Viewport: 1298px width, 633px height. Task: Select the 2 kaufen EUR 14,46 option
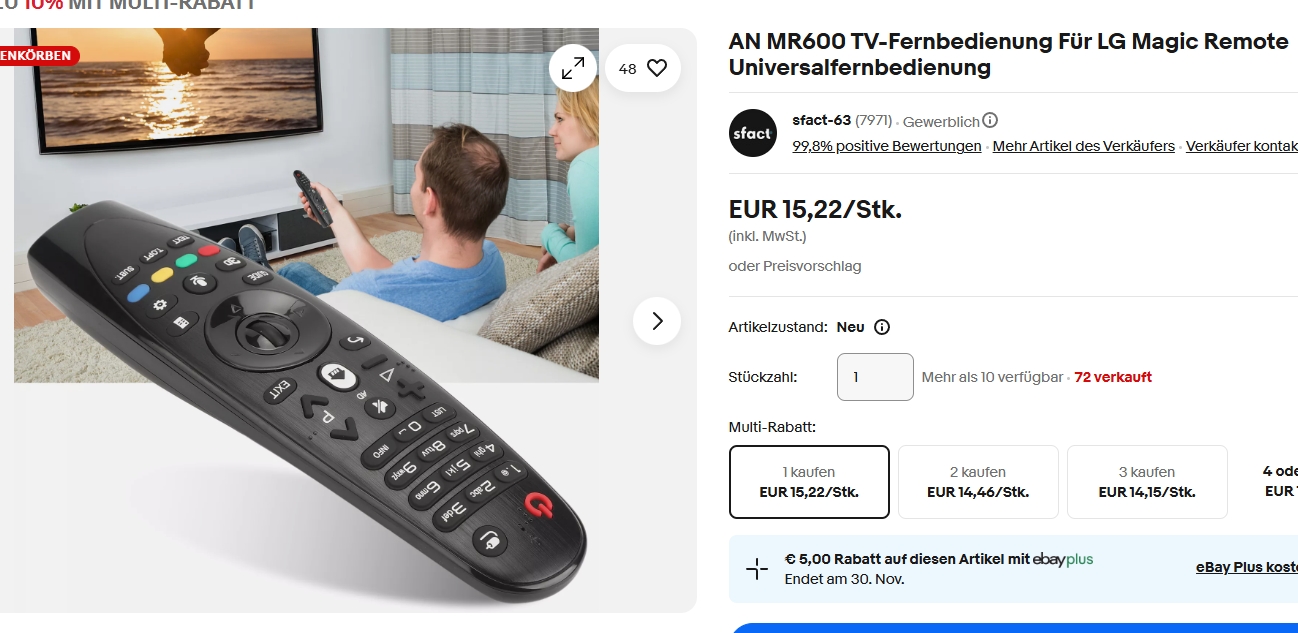point(978,482)
